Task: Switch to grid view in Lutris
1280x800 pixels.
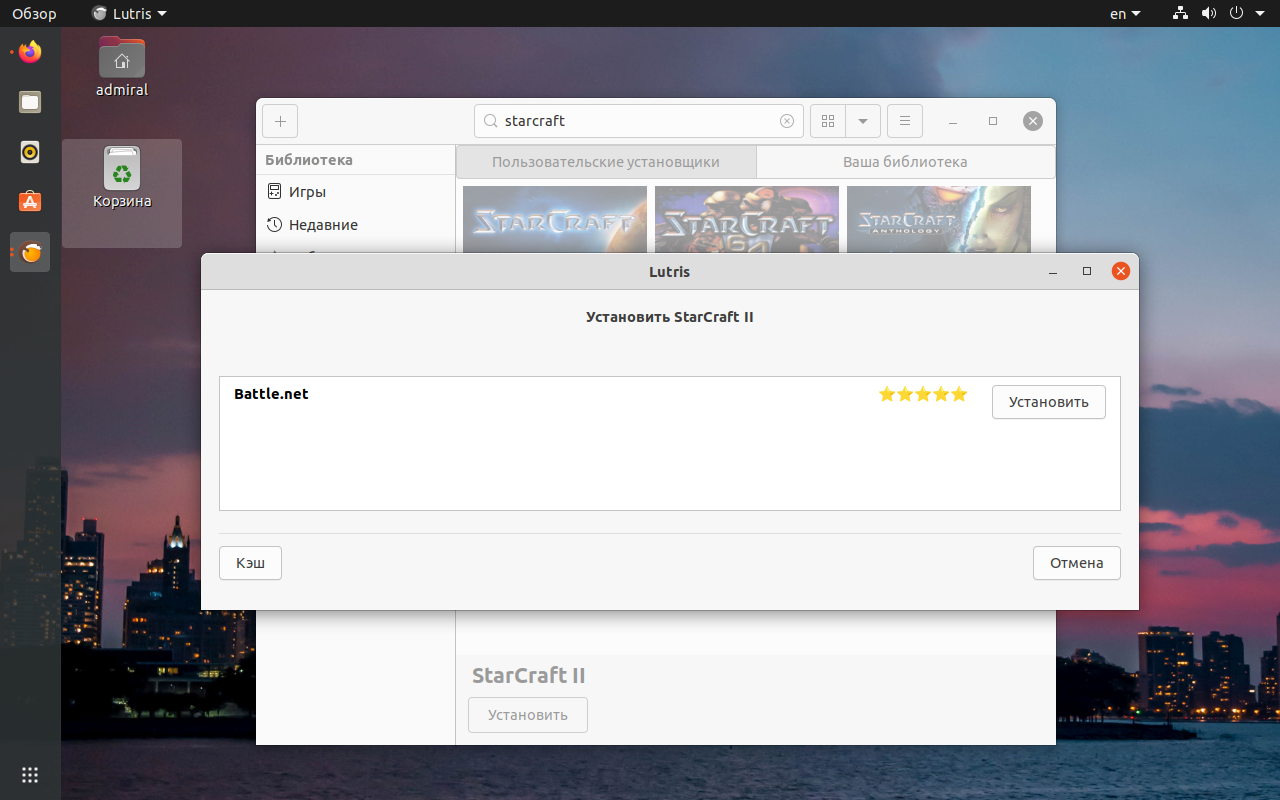Action: coord(827,121)
